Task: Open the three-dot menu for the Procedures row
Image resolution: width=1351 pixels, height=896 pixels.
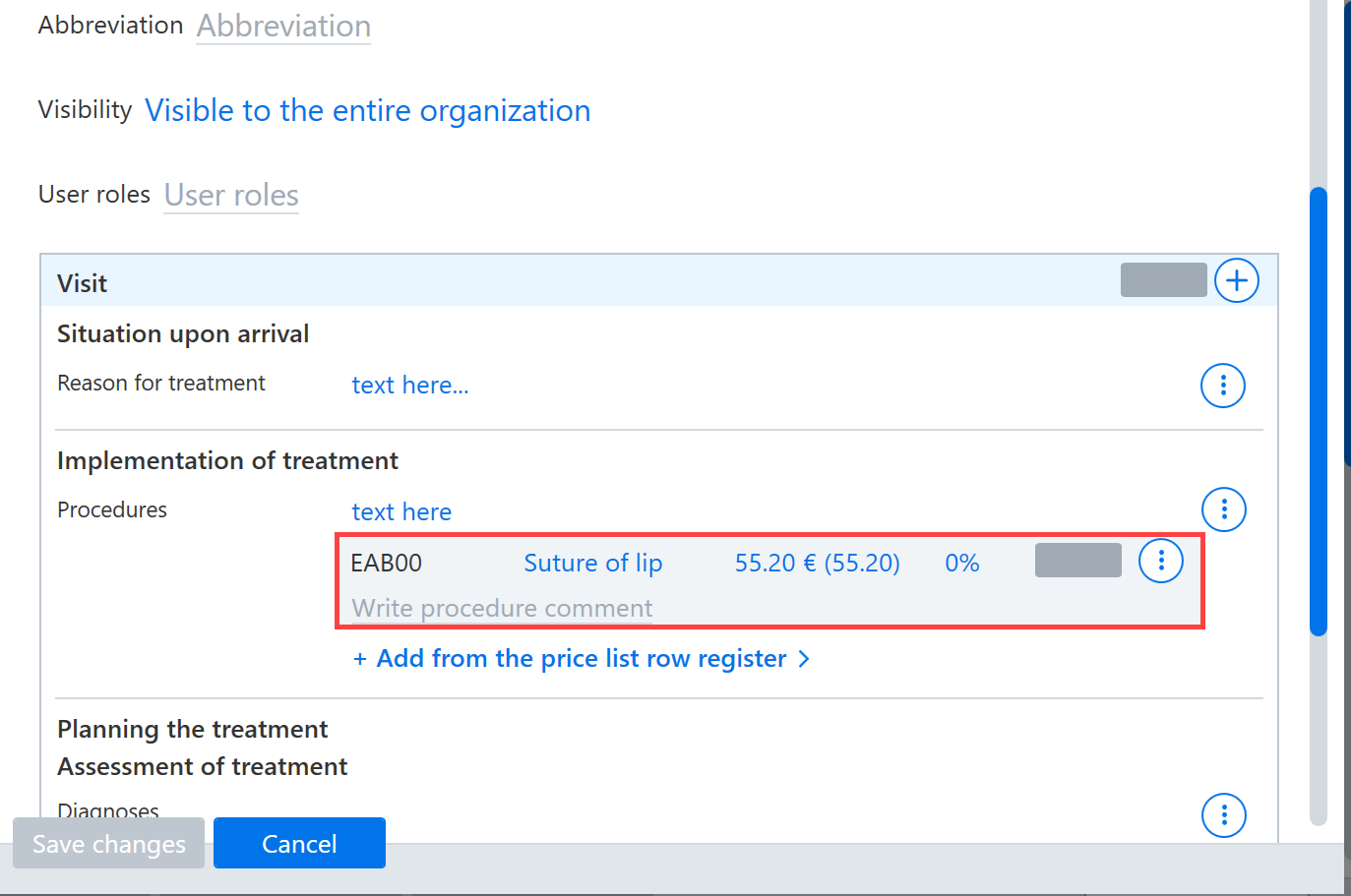Action: (x=1224, y=509)
